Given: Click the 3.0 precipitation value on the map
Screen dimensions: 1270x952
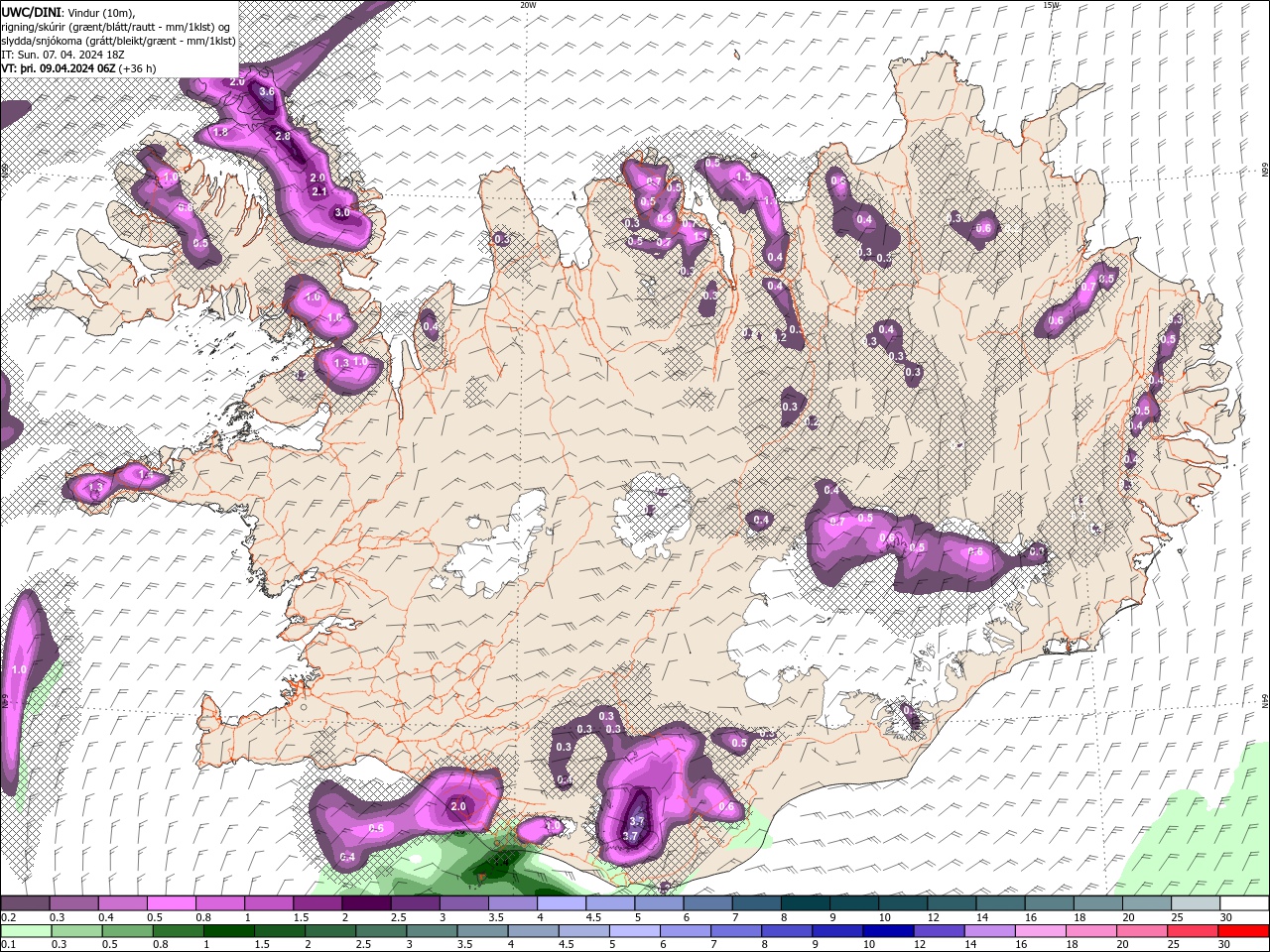Looking at the screenshot, I should pos(342,212).
